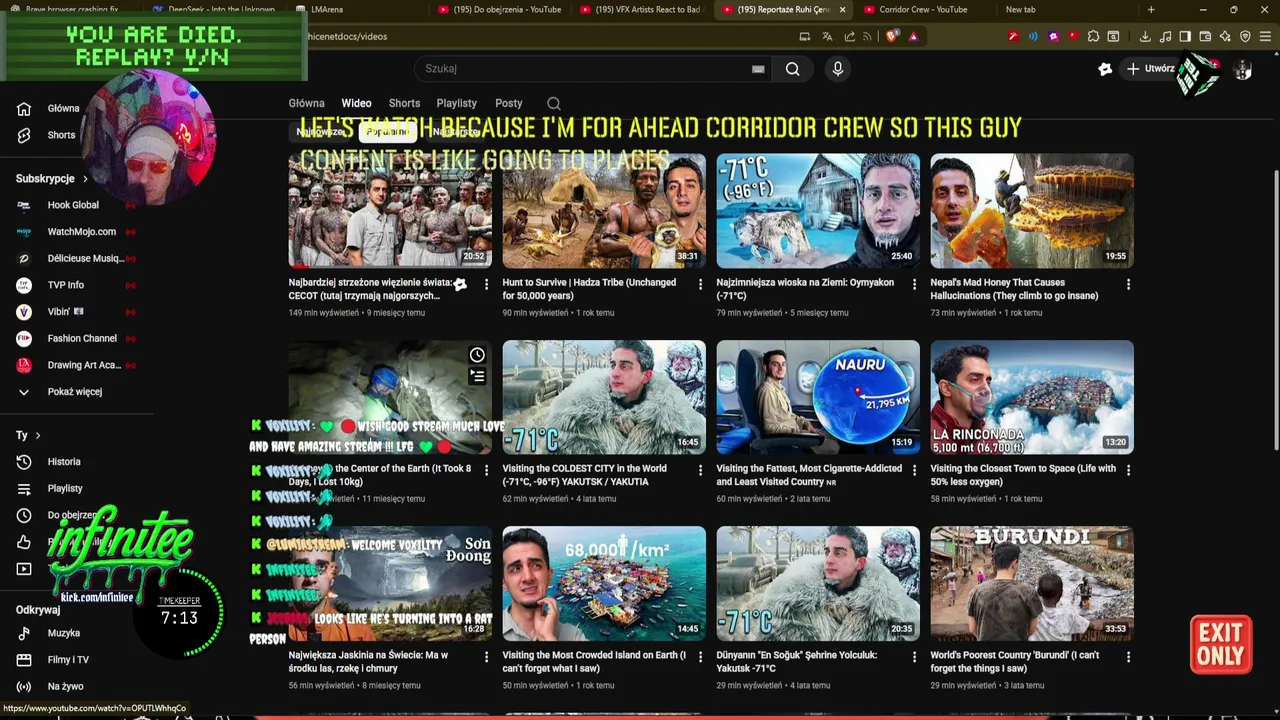Open options menu for La Rinconada video
1280x720 pixels.
coord(1128,470)
